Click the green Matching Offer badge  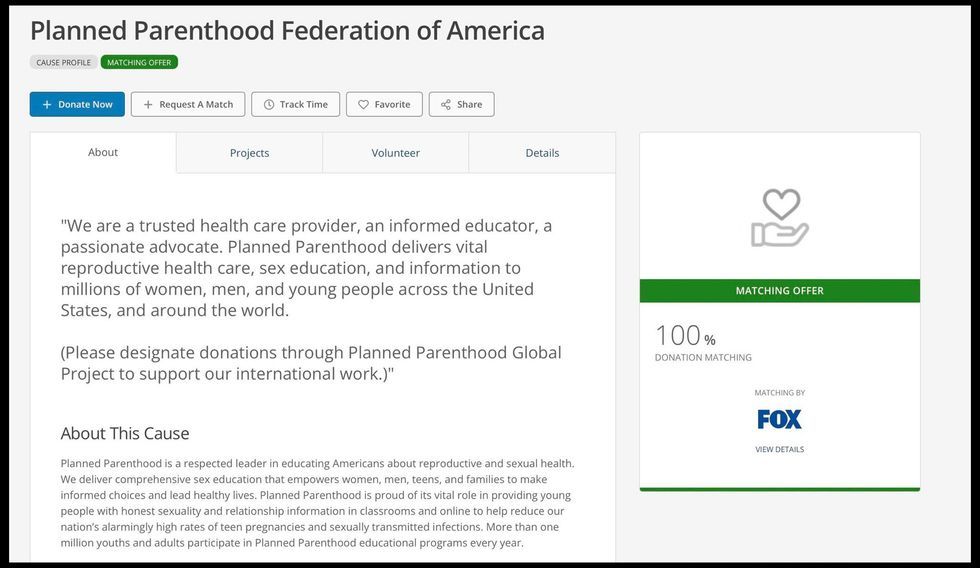pos(139,63)
